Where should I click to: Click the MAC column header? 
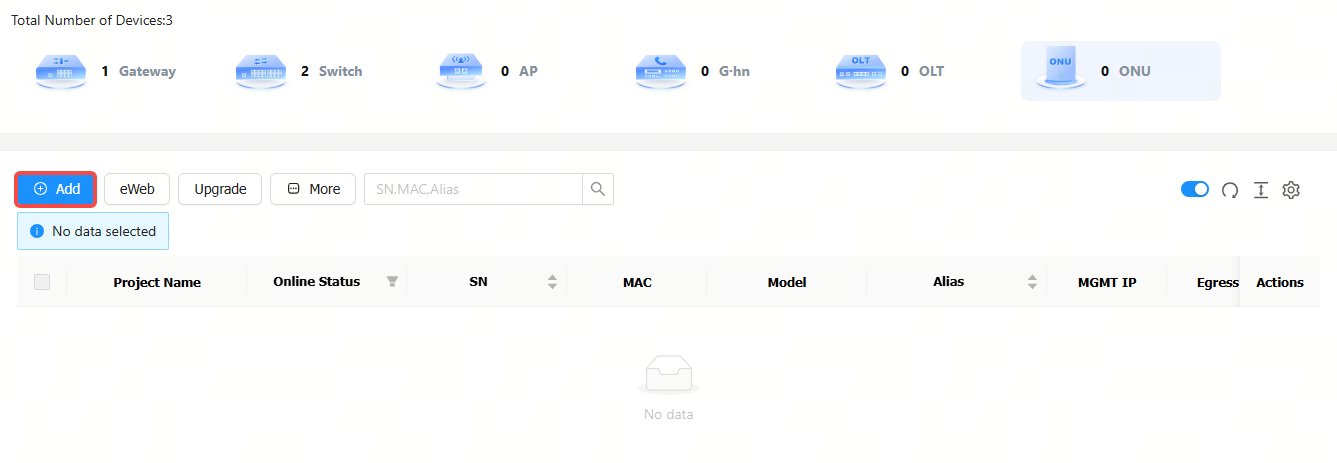point(637,283)
